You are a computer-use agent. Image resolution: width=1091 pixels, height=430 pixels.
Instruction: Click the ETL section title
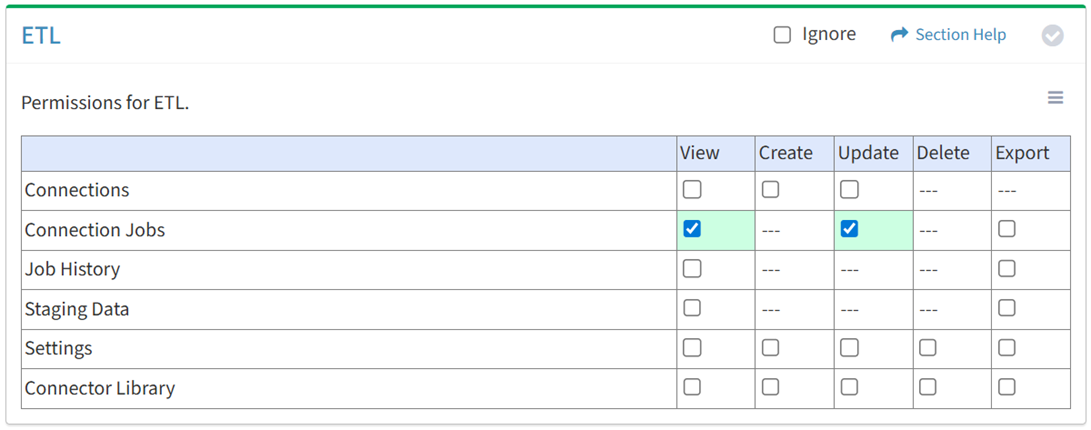pyautogui.click(x=41, y=35)
